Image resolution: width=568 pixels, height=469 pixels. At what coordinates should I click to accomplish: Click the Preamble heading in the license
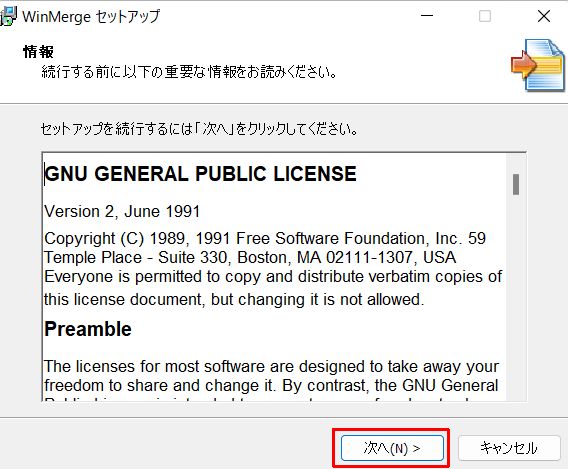click(88, 329)
